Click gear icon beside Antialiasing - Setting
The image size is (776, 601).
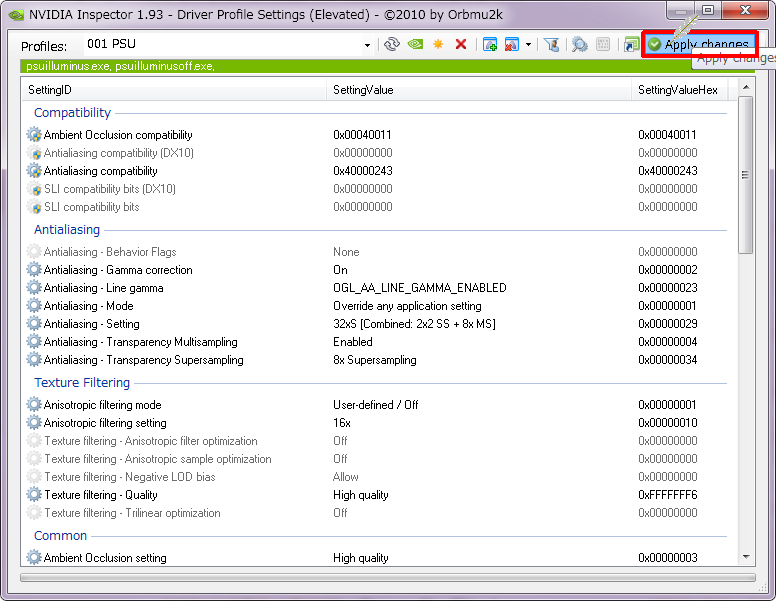point(34,324)
